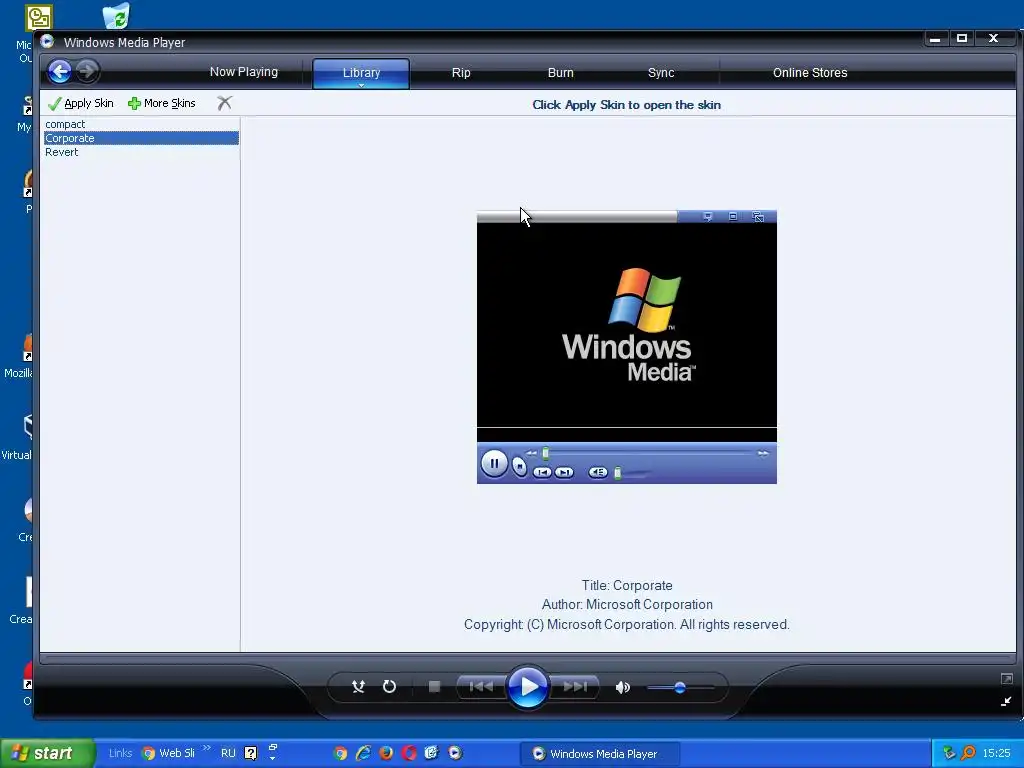Delete the selected skin with the X icon
Image resolution: width=1024 pixels, height=768 pixels.
click(x=225, y=103)
